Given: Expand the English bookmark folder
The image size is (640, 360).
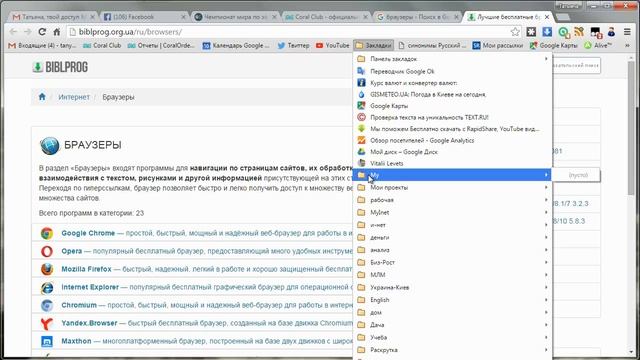Looking at the screenshot, I should pos(452,300).
